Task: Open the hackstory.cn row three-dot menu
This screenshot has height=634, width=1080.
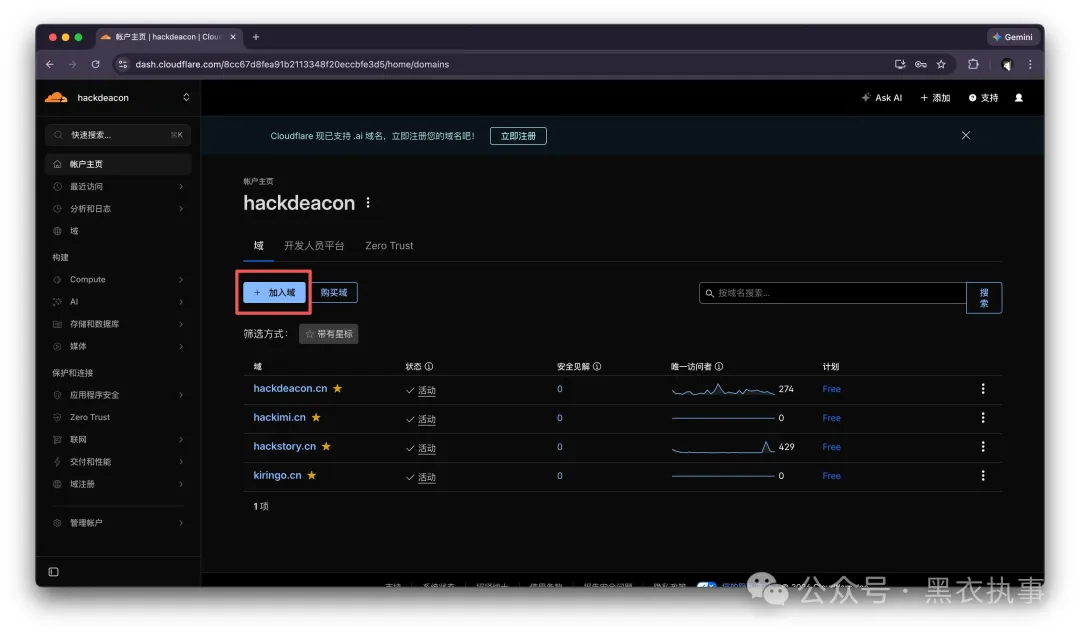Action: tap(983, 447)
